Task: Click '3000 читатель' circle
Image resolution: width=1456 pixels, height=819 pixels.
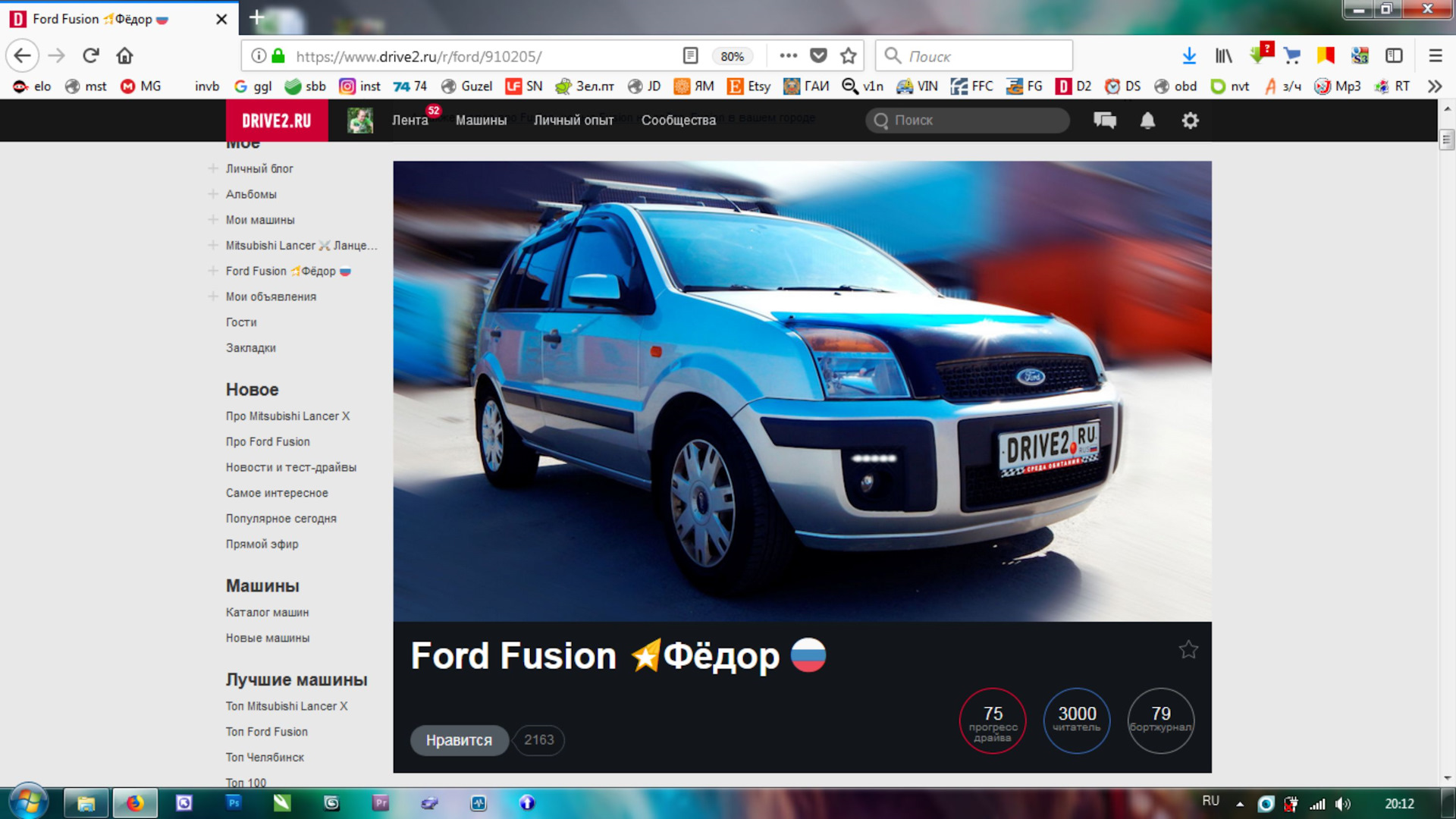Action: [x=1076, y=720]
